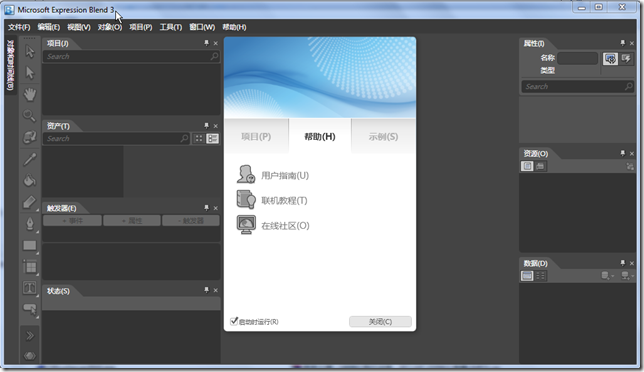644x372 pixels.
Task: Click the Online Tutorials lightbulb icon
Action: [246, 200]
